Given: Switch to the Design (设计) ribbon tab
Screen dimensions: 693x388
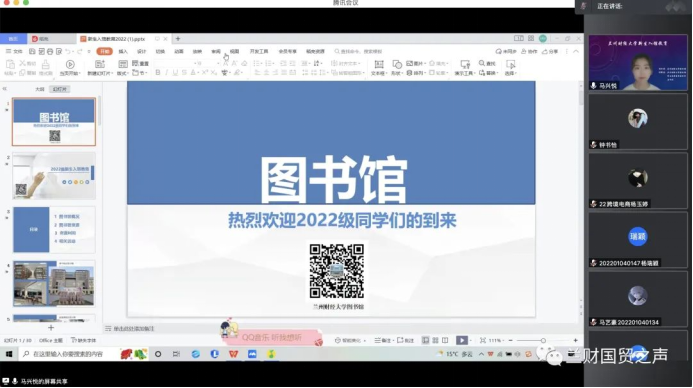Looking at the screenshot, I should [x=141, y=52].
